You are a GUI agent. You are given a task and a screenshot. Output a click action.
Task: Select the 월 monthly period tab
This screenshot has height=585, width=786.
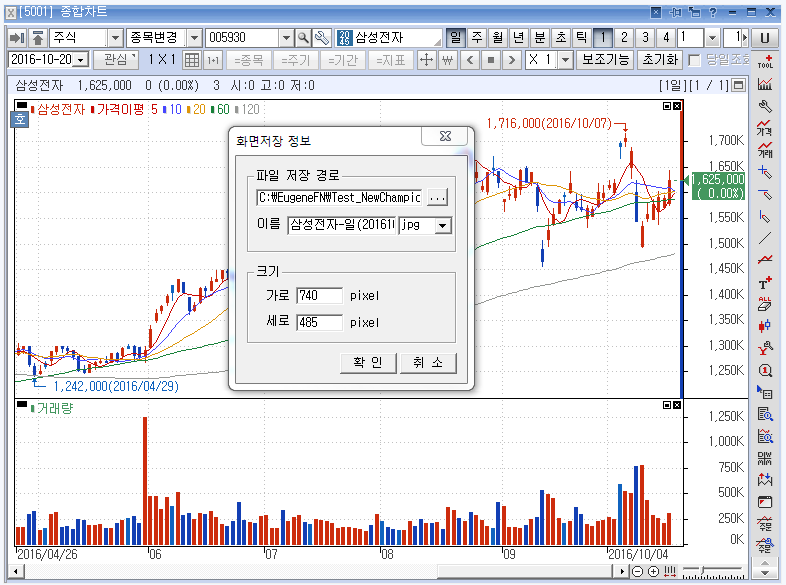click(498, 38)
